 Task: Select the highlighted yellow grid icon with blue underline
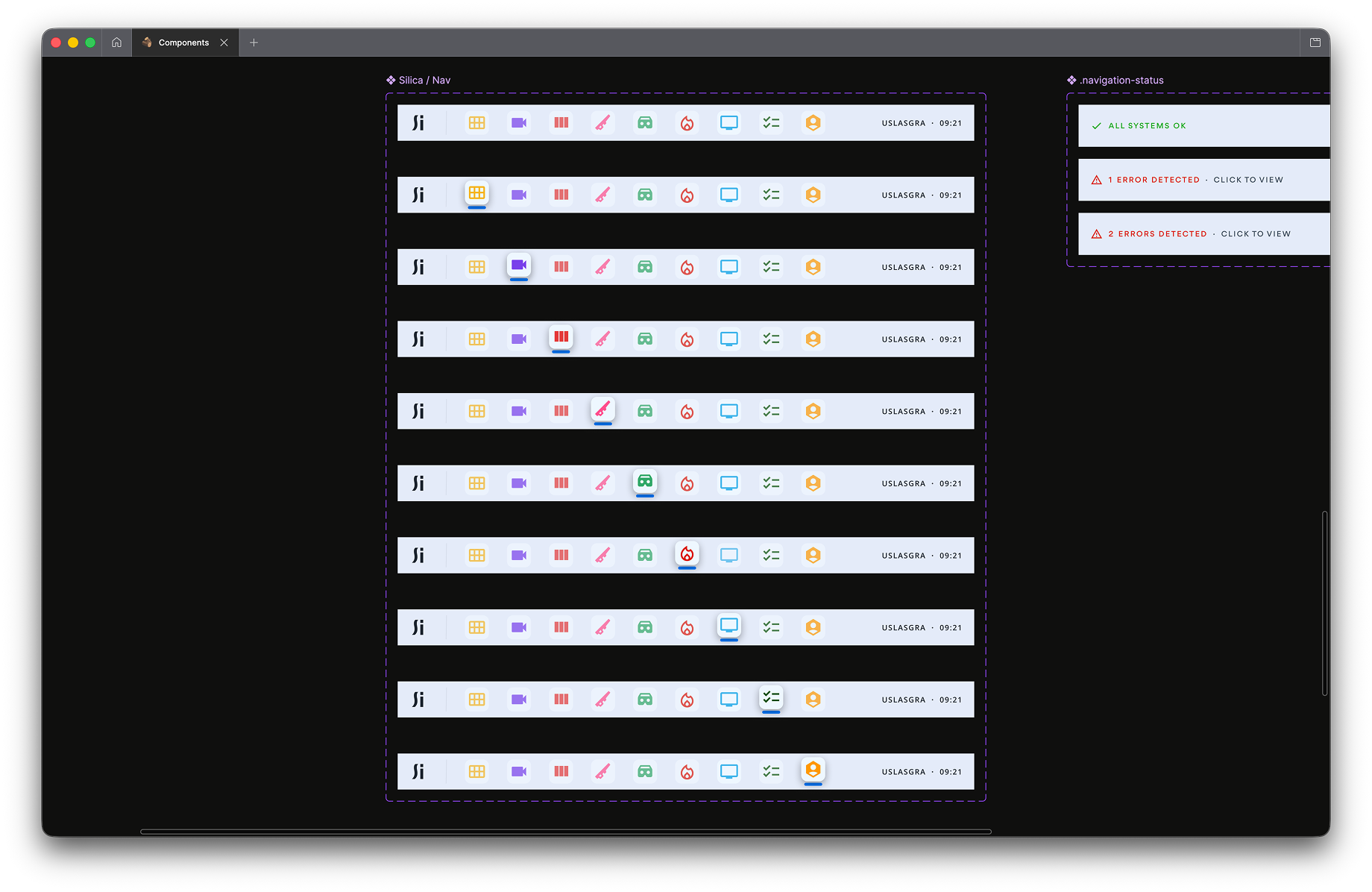(x=476, y=193)
